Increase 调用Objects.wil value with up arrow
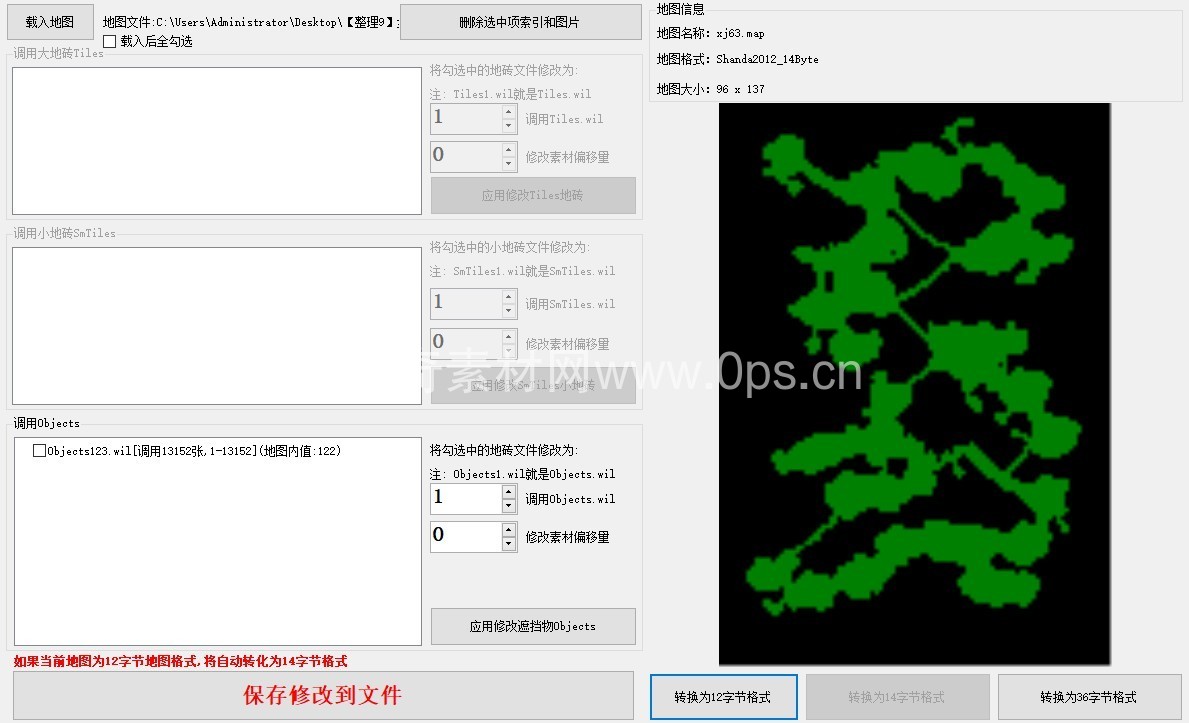The width and height of the screenshot is (1189, 723). click(x=509, y=491)
